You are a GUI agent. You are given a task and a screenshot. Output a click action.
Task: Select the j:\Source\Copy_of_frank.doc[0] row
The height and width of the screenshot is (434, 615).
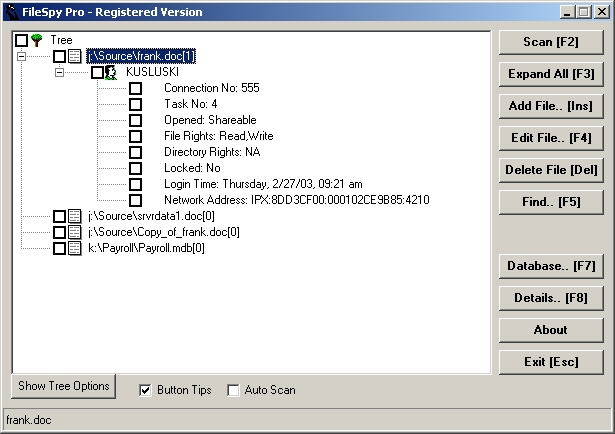click(164, 232)
